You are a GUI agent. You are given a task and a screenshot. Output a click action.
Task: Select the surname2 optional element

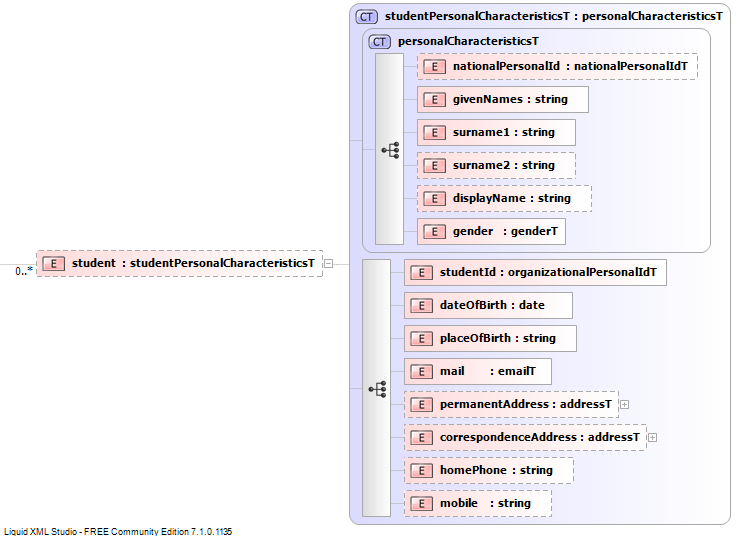(496, 166)
